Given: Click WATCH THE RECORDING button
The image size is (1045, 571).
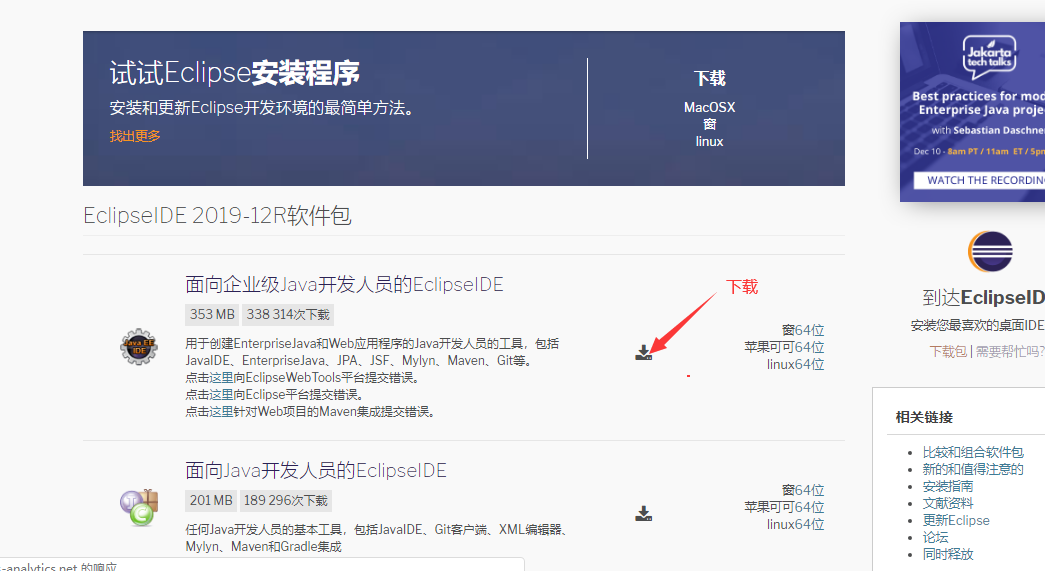Looking at the screenshot, I should pyautogui.click(x=979, y=180).
